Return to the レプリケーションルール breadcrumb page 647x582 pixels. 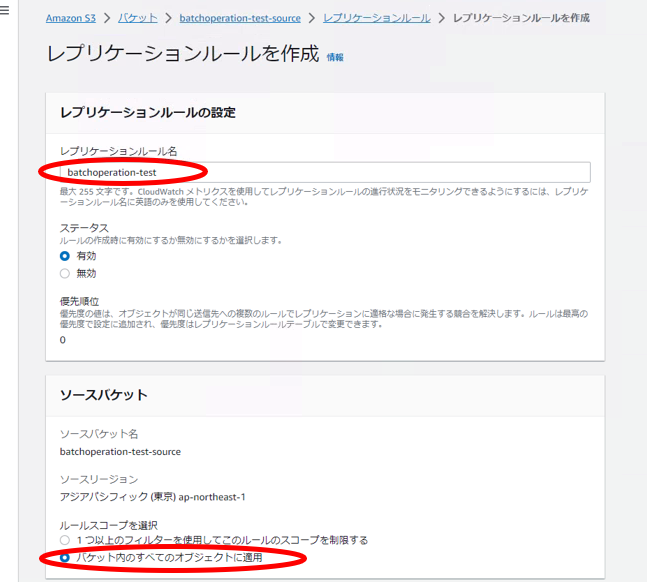point(376,18)
